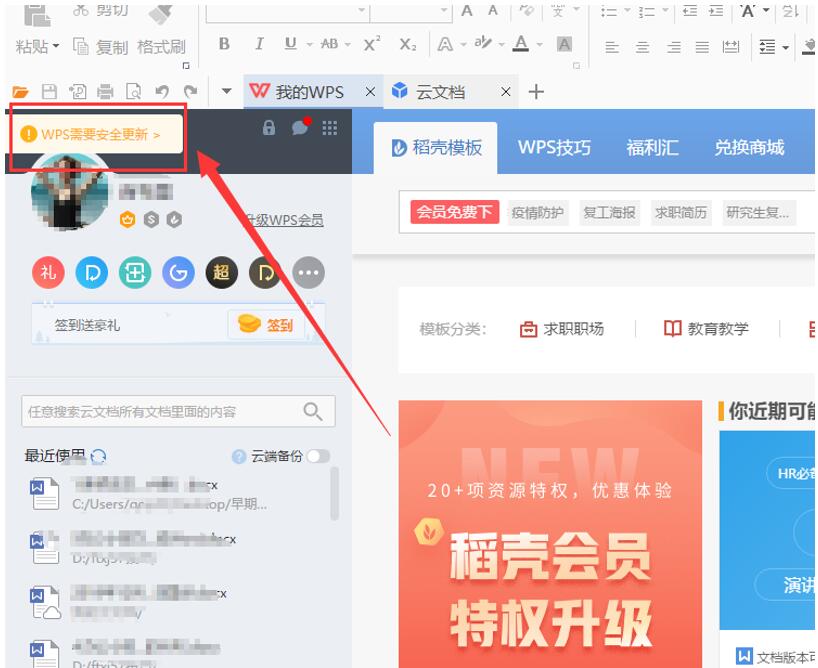Click the orange crown membership badge
Screen dimensions: 818x668
point(127,220)
